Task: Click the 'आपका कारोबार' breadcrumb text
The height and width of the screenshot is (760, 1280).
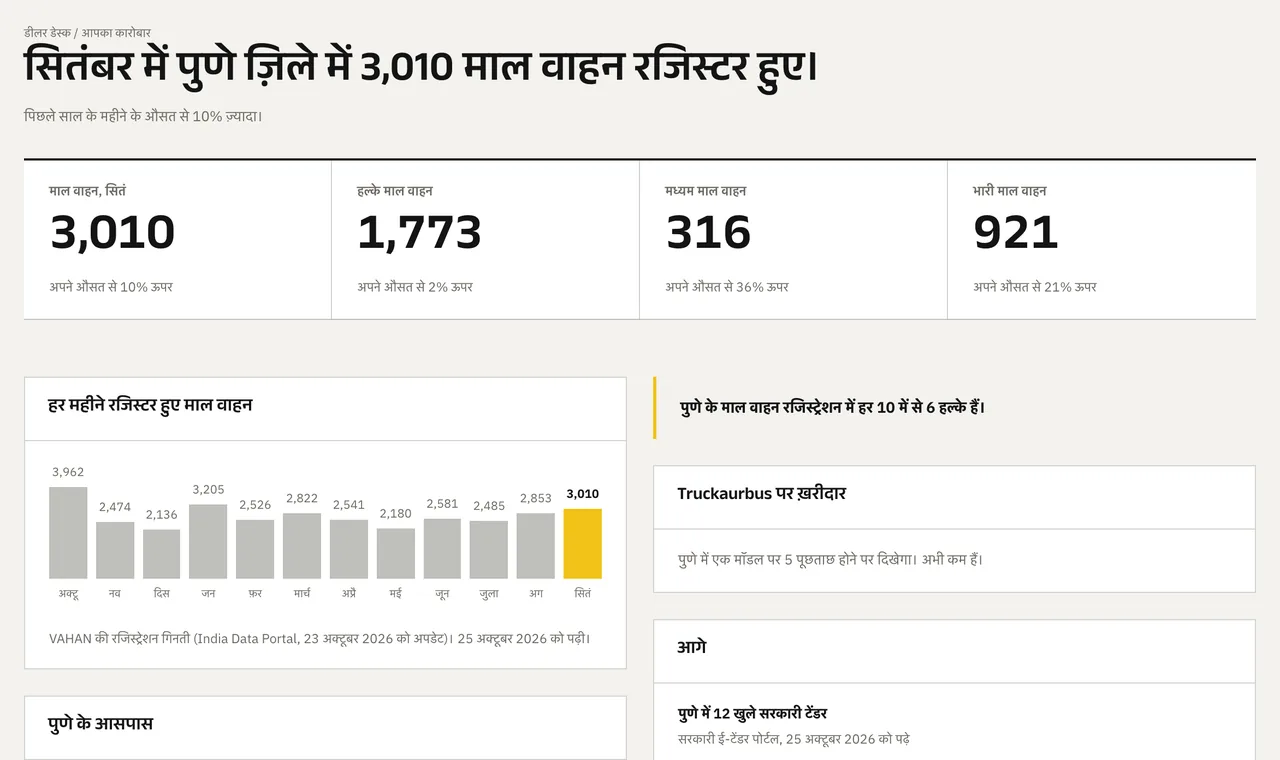Action: 116,33
